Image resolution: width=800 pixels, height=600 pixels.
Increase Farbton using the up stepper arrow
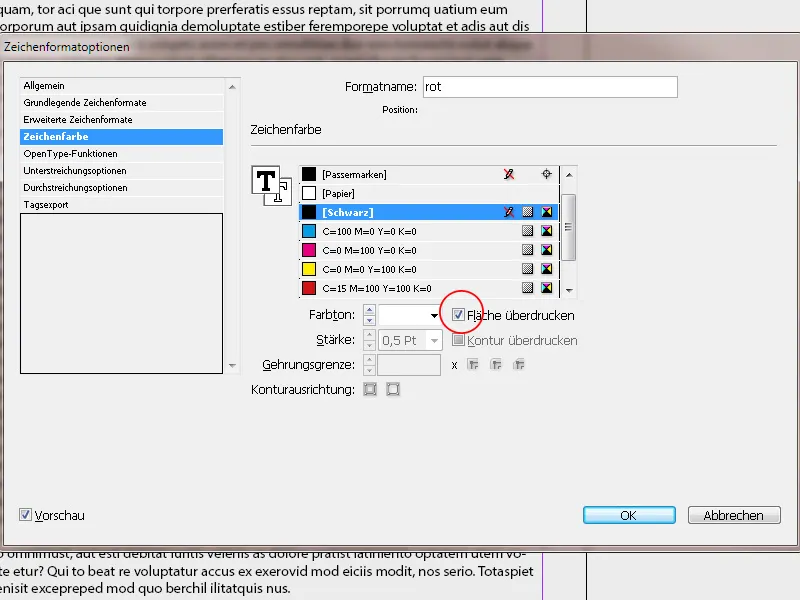coord(368,311)
